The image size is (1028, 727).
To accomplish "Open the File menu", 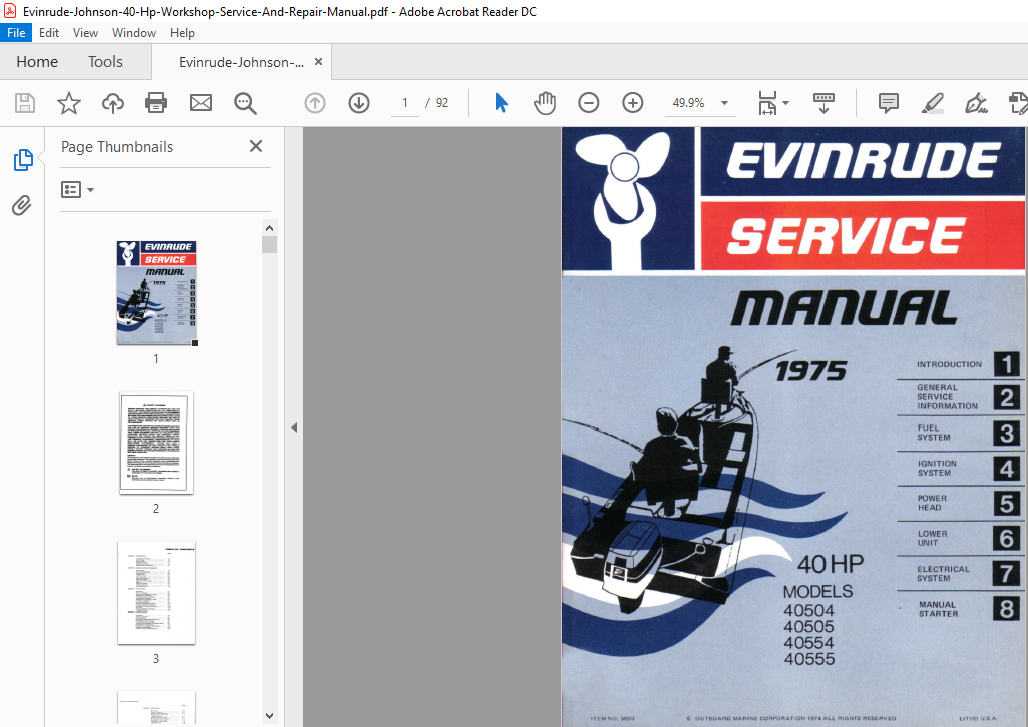I will tap(16, 33).
